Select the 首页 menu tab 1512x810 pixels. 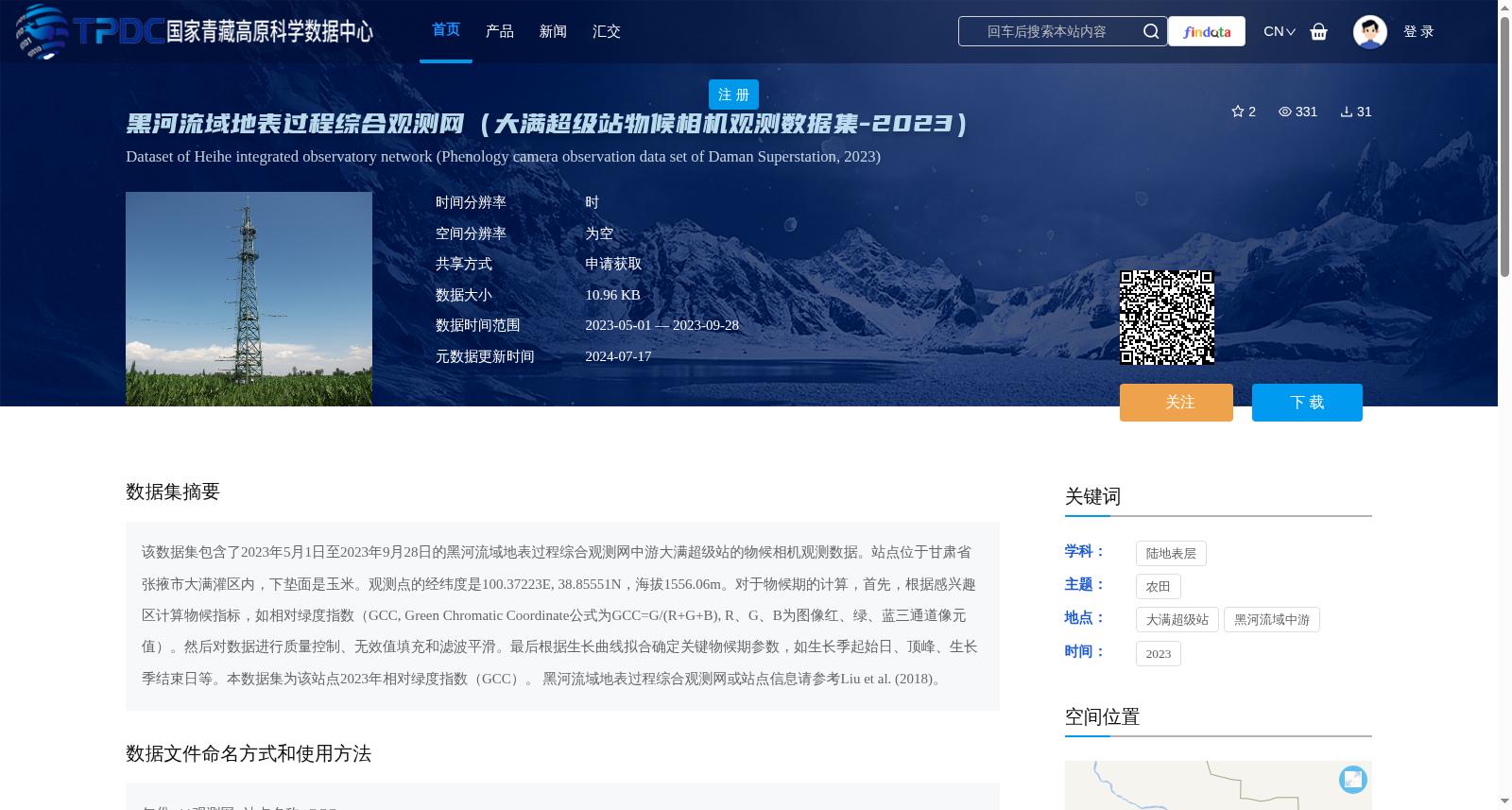pyautogui.click(x=446, y=30)
